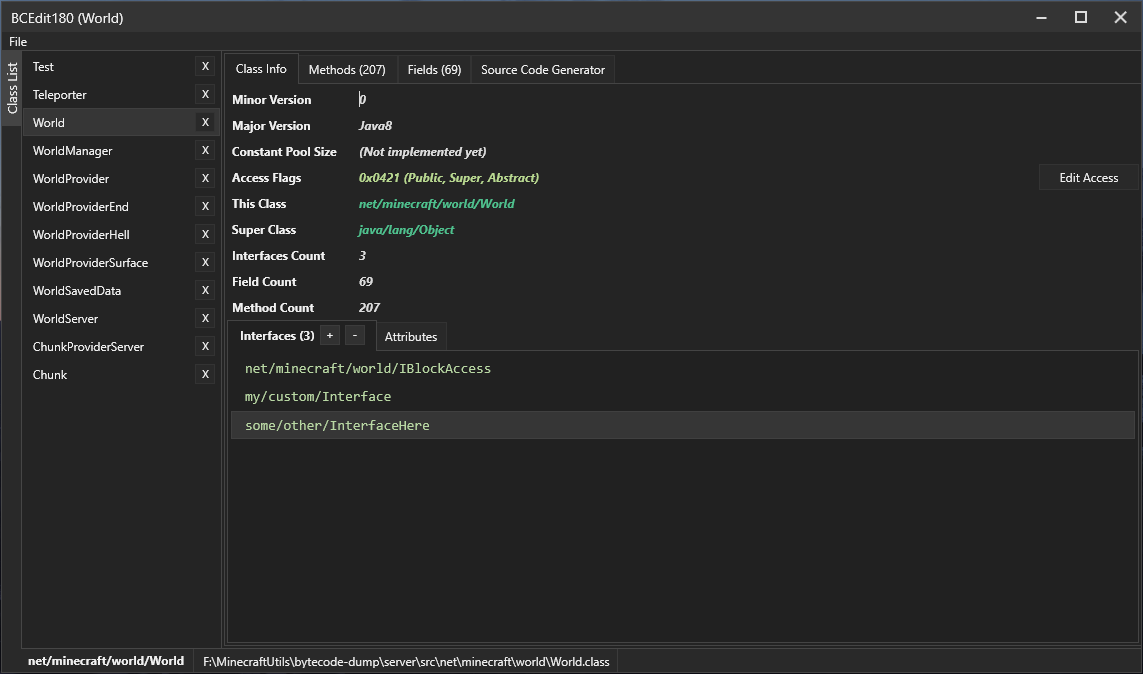Close the Test class entry
Viewport: 1143px width, 674px height.
(205, 66)
